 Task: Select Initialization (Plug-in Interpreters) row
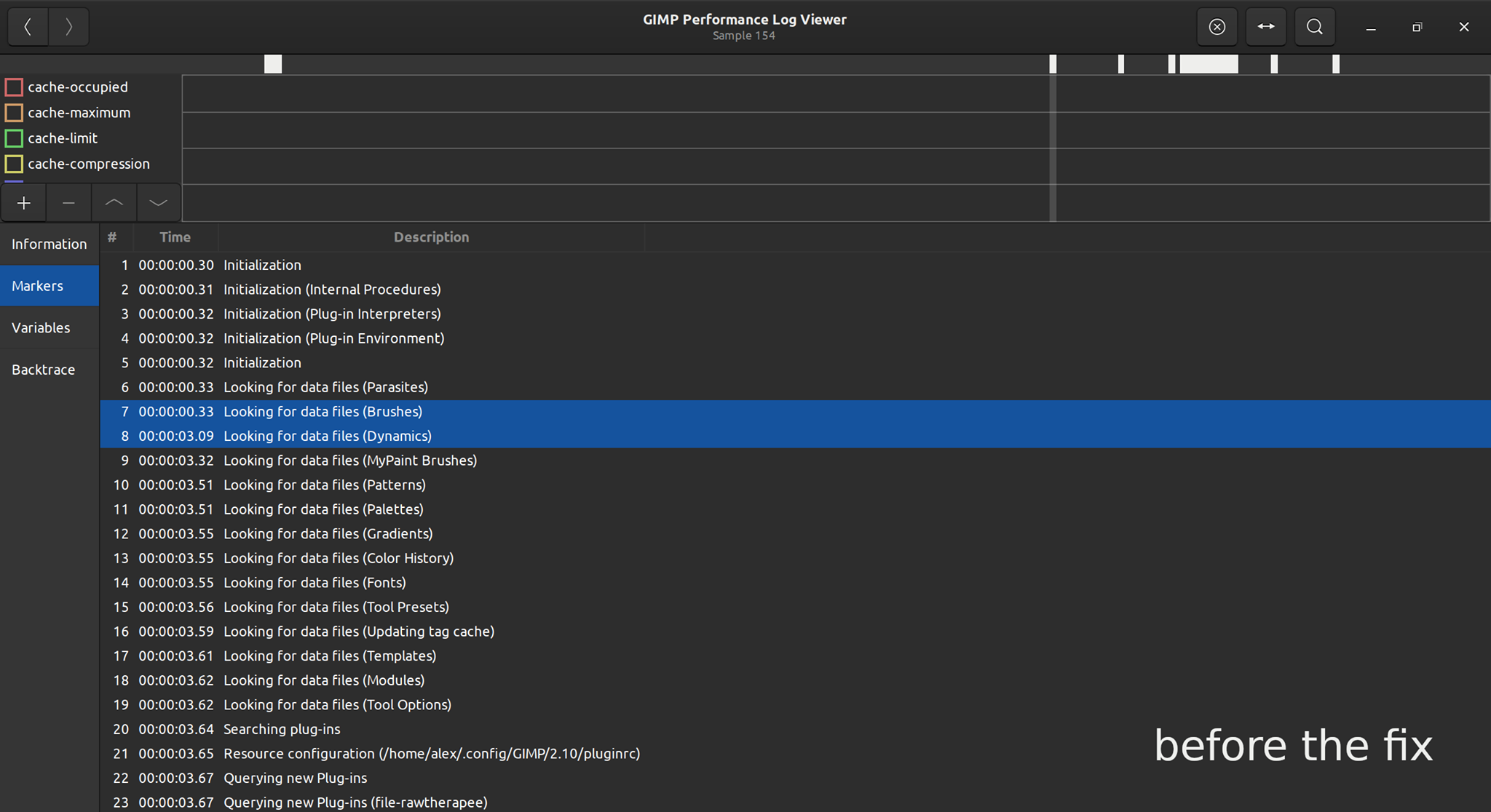(x=795, y=314)
